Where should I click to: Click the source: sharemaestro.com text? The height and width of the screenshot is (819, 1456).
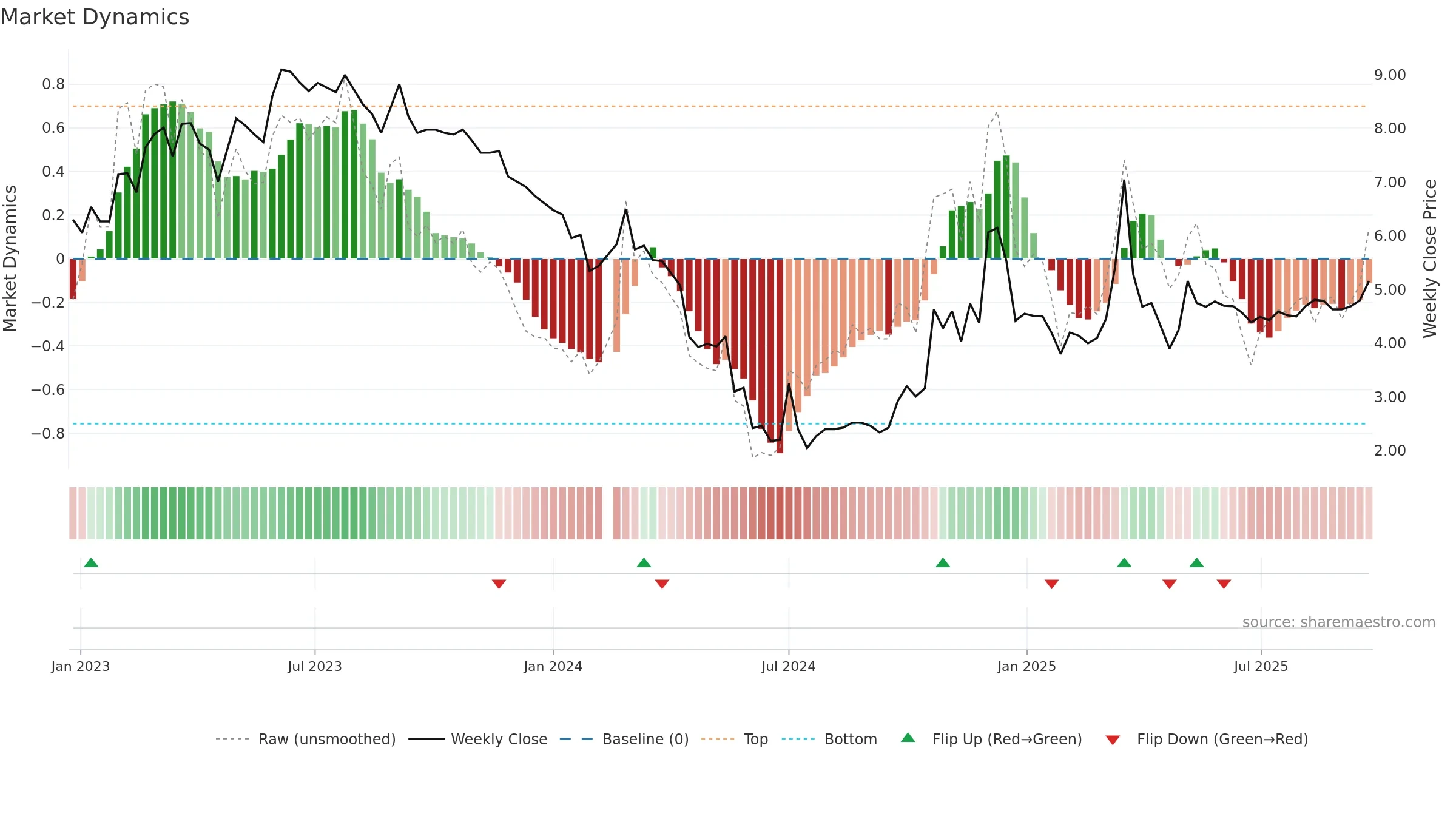(x=1339, y=622)
